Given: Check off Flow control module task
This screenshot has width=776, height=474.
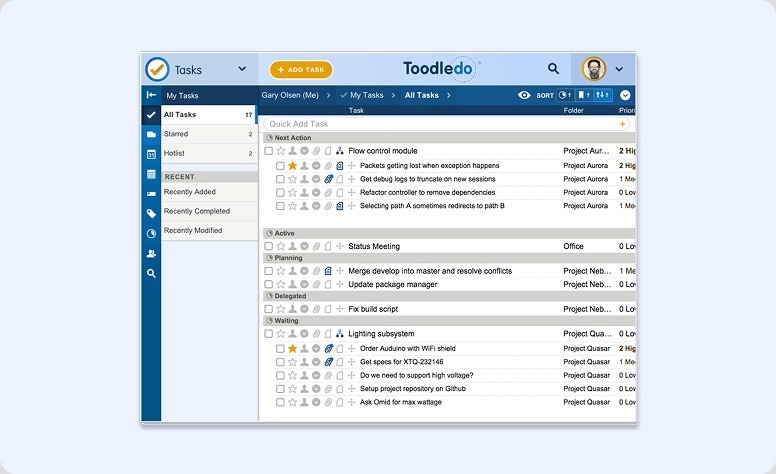Looking at the screenshot, I should click(268, 151).
